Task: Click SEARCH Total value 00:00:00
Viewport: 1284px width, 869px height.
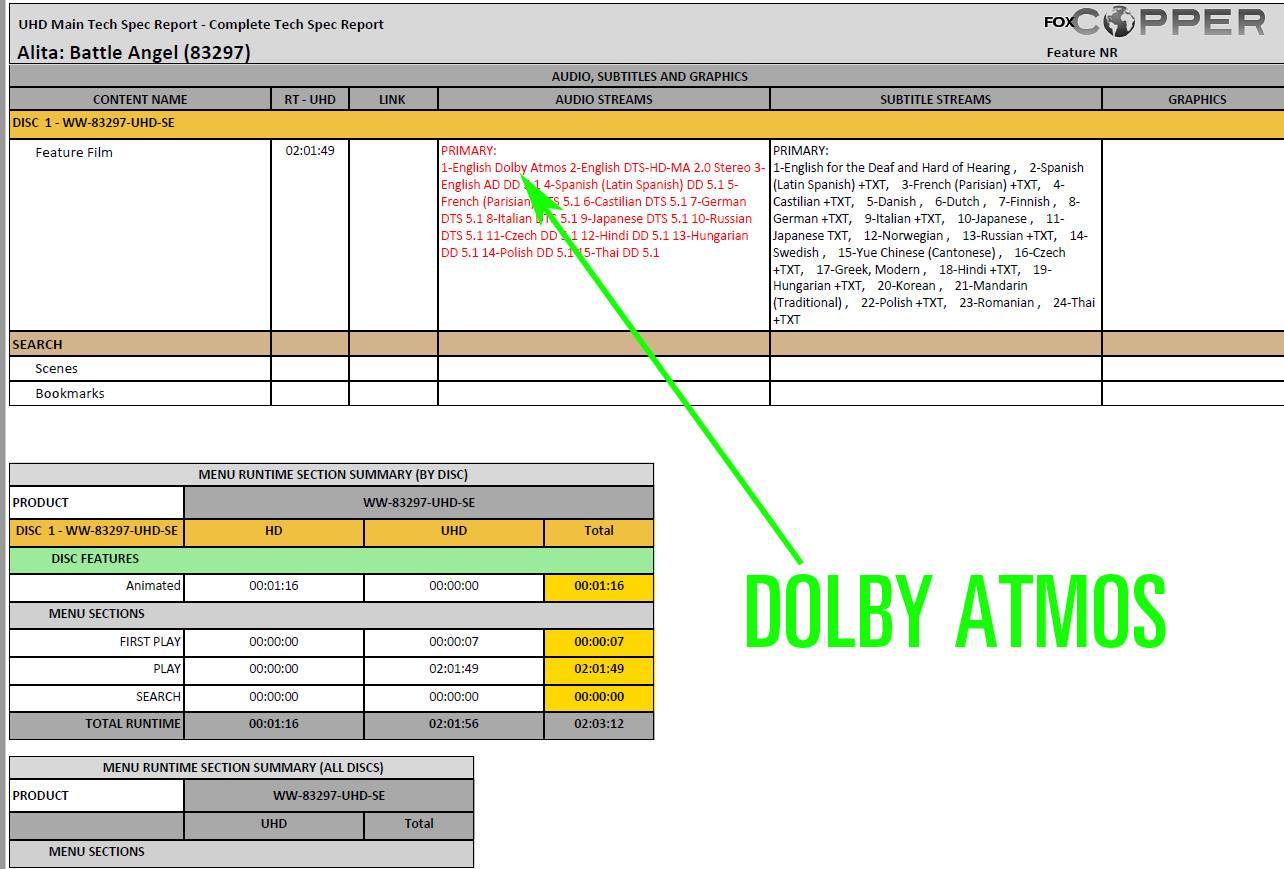Action: click(x=599, y=697)
